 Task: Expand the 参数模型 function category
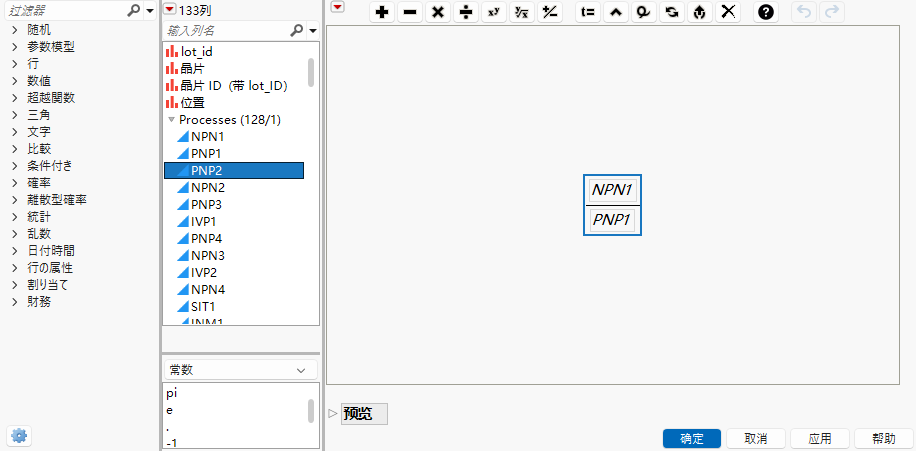point(15,47)
